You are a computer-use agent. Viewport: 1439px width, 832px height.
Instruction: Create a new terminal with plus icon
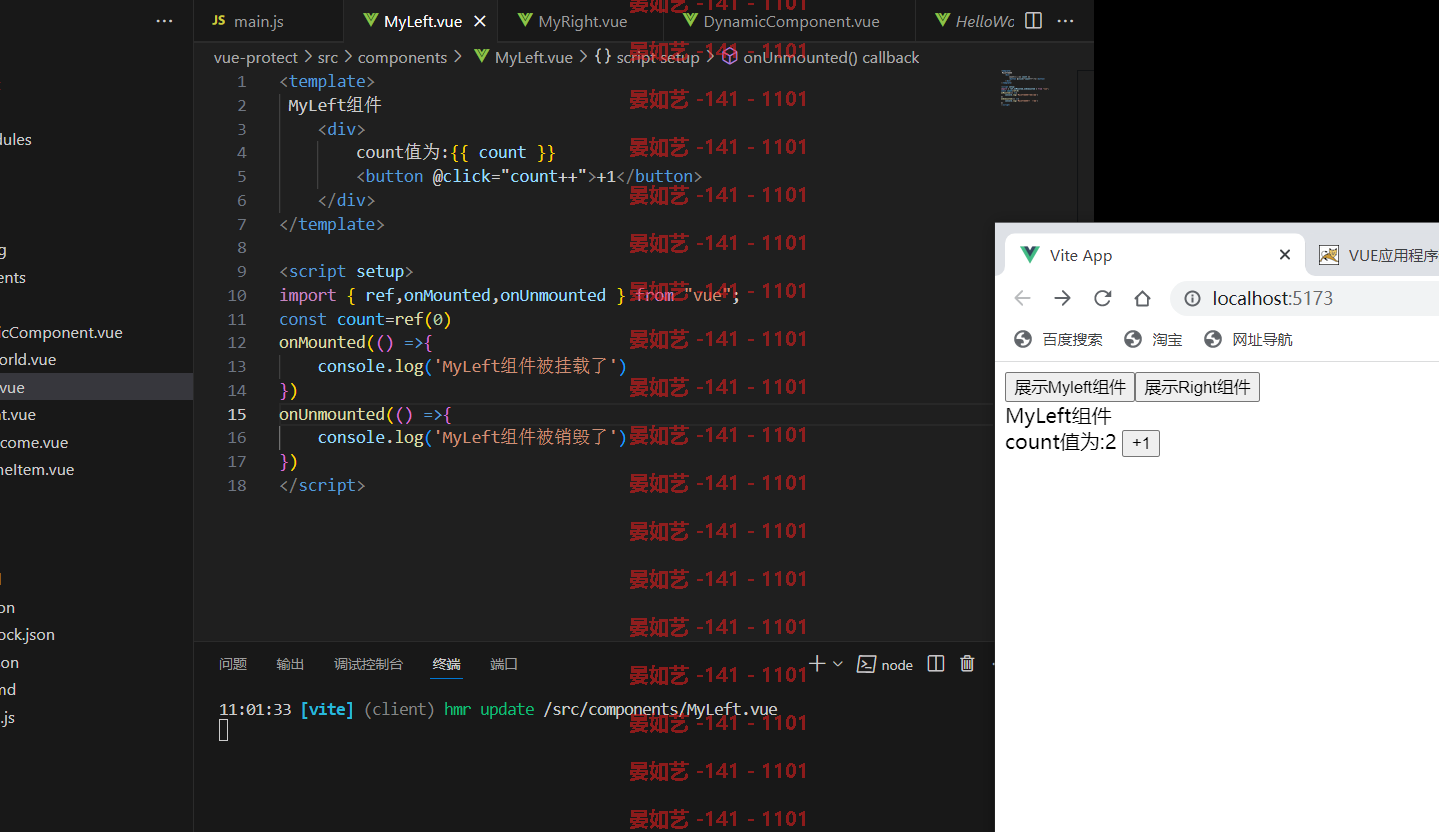point(817,664)
